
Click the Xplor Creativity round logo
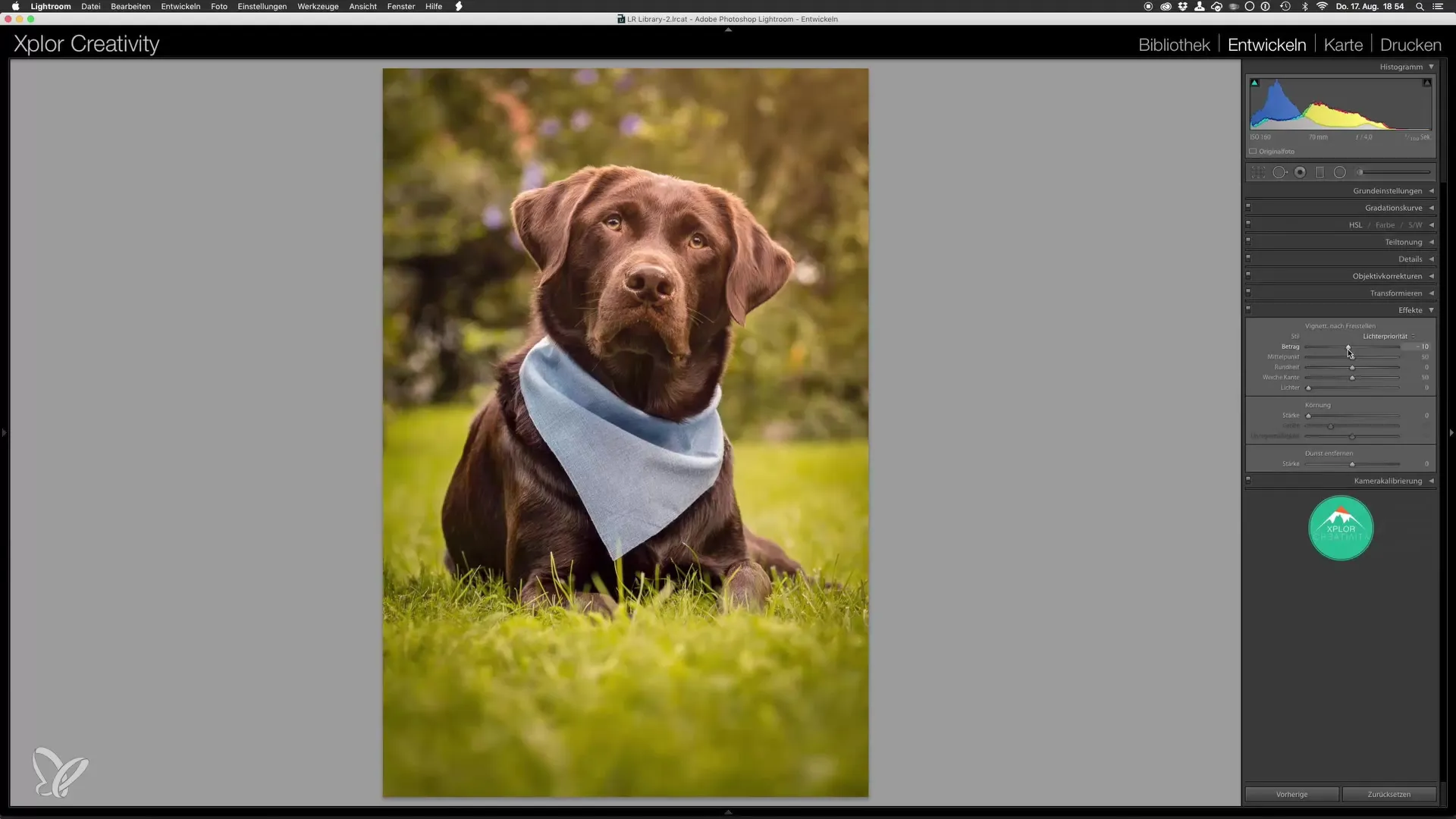click(x=1341, y=529)
